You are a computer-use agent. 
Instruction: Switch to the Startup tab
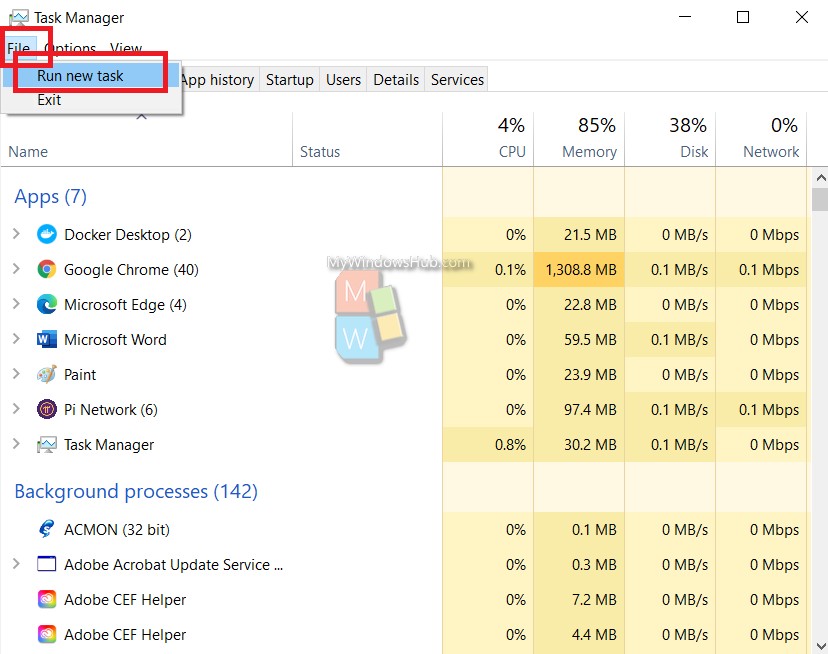(x=289, y=80)
